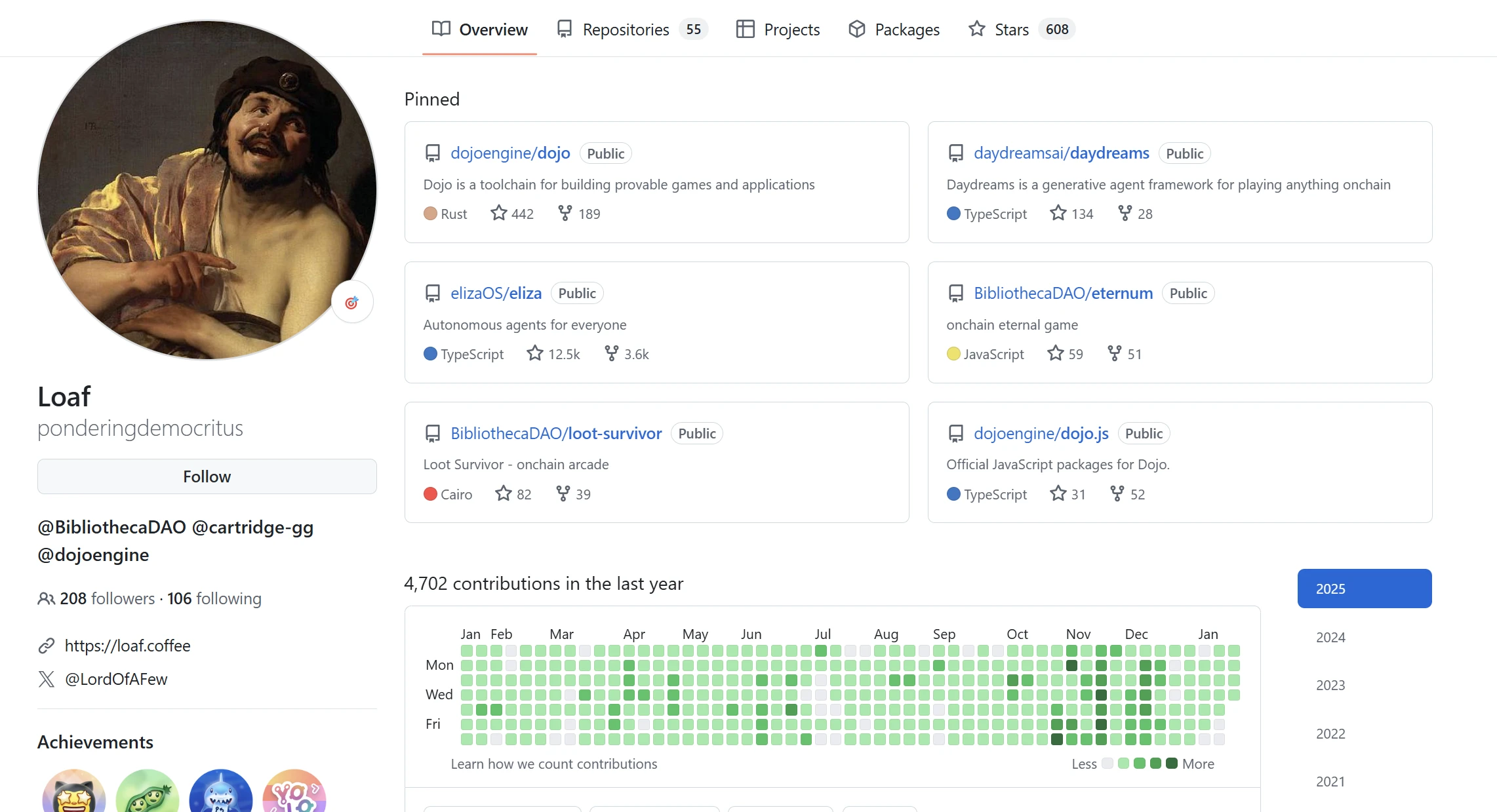The image size is (1497, 812).
Task: Open the BibliothecaDAO/loot-survivor repository
Action: 556,433
